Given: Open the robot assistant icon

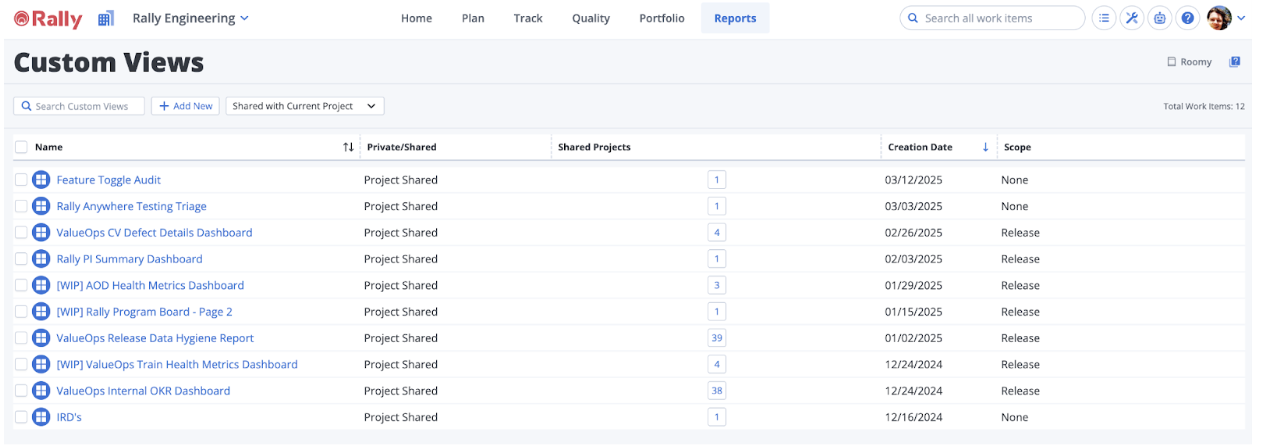Looking at the screenshot, I should [x=1160, y=18].
